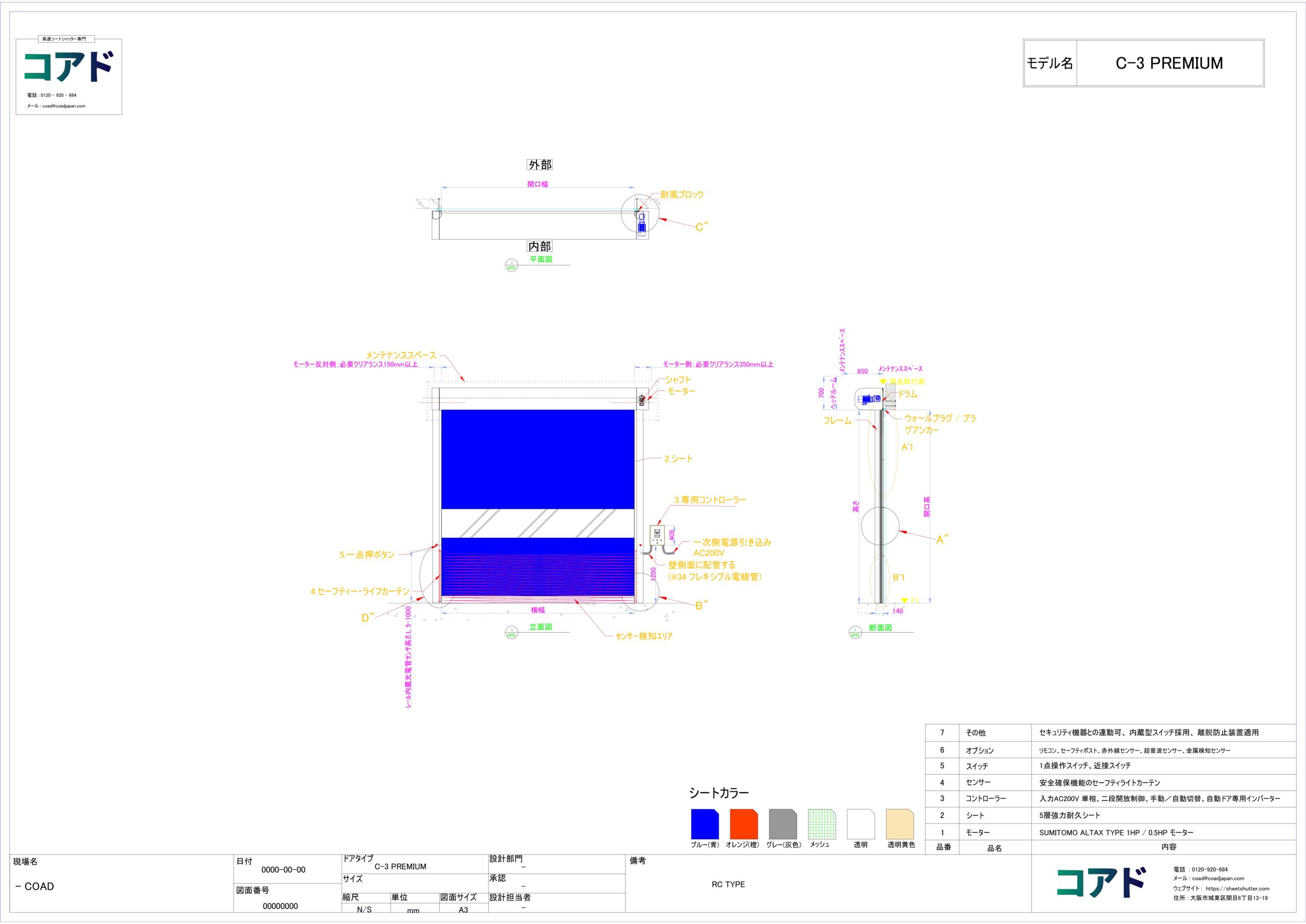Select the transparent yellow sheet swatch
Image resolution: width=1306 pixels, height=924 pixels.
coord(900,824)
